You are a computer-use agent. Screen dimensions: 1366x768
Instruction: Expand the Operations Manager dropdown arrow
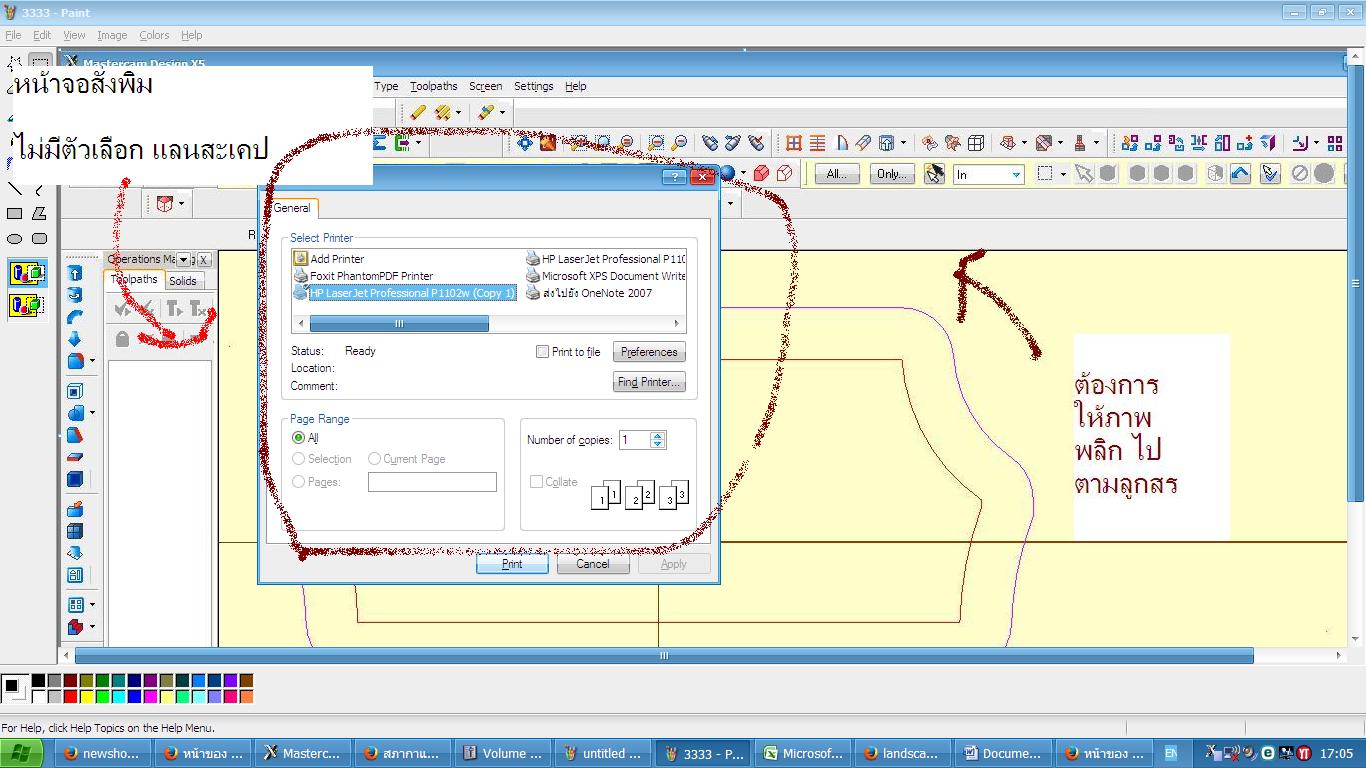click(183, 260)
